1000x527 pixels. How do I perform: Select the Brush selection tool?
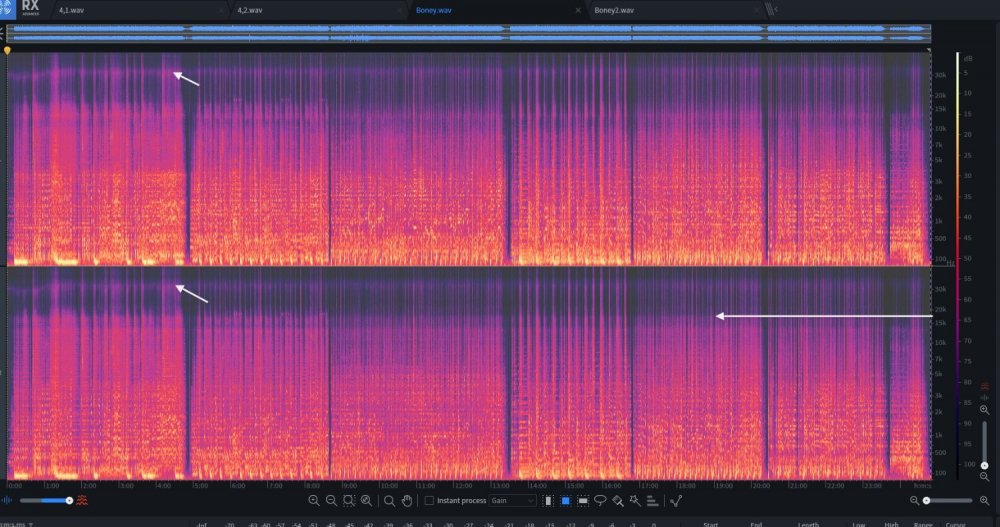tap(618, 501)
